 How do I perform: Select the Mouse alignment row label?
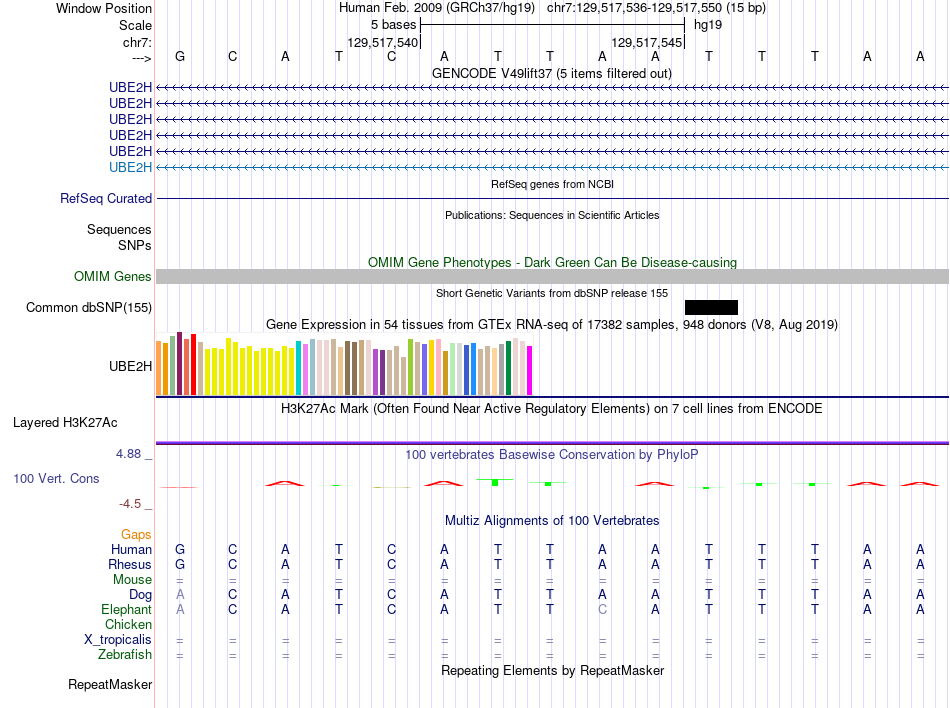click(132, 580)
